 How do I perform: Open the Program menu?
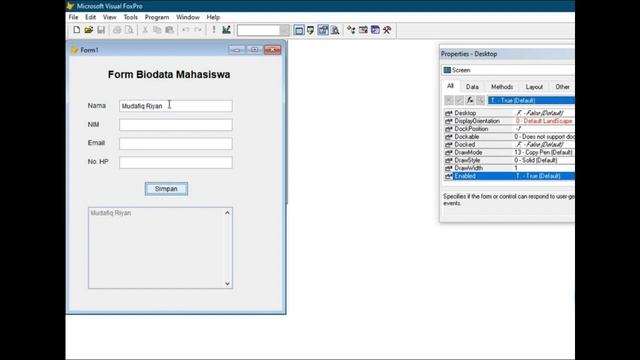point(157,17)
